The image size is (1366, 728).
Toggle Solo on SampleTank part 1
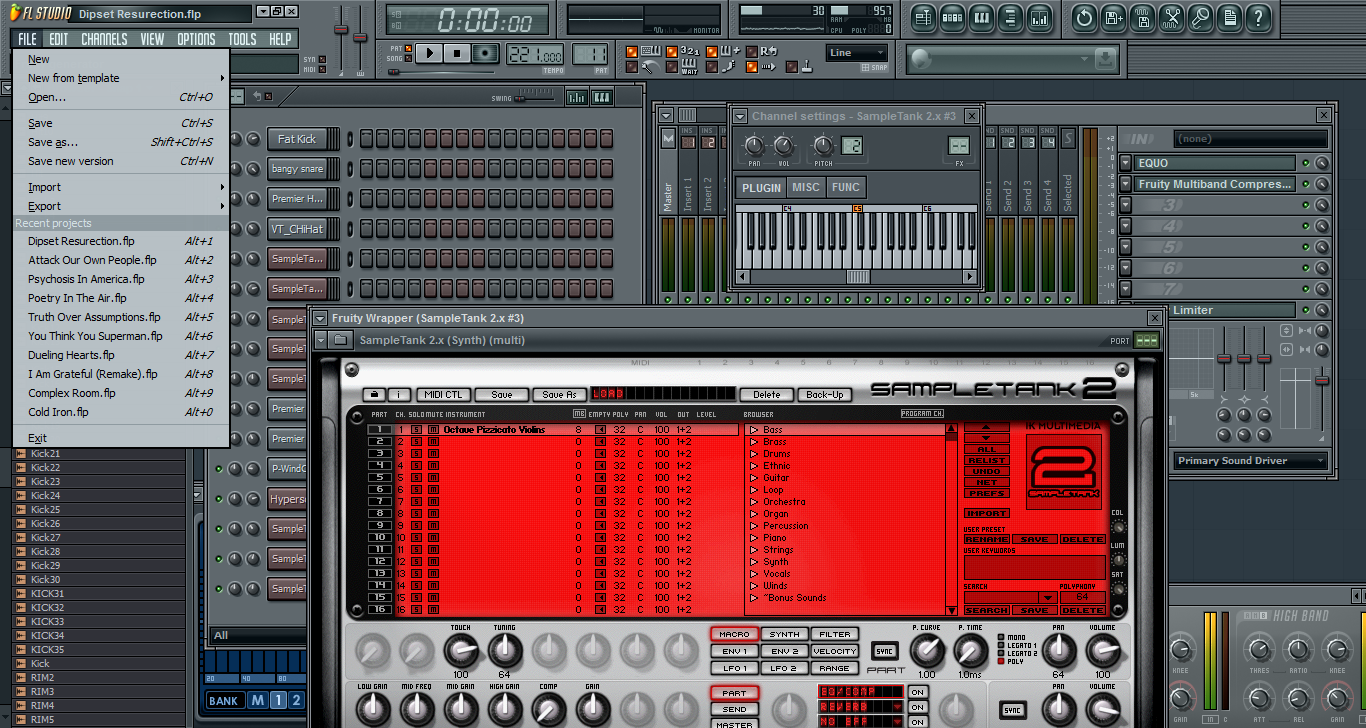417,430
